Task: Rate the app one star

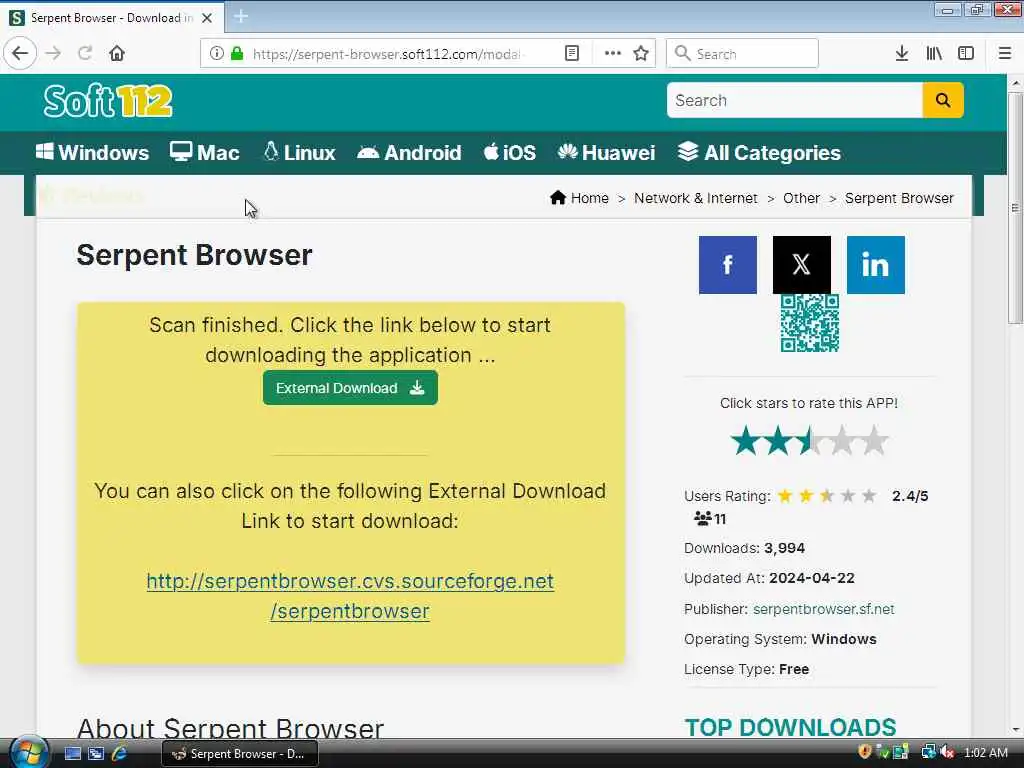Action: (x=746, y=441)
